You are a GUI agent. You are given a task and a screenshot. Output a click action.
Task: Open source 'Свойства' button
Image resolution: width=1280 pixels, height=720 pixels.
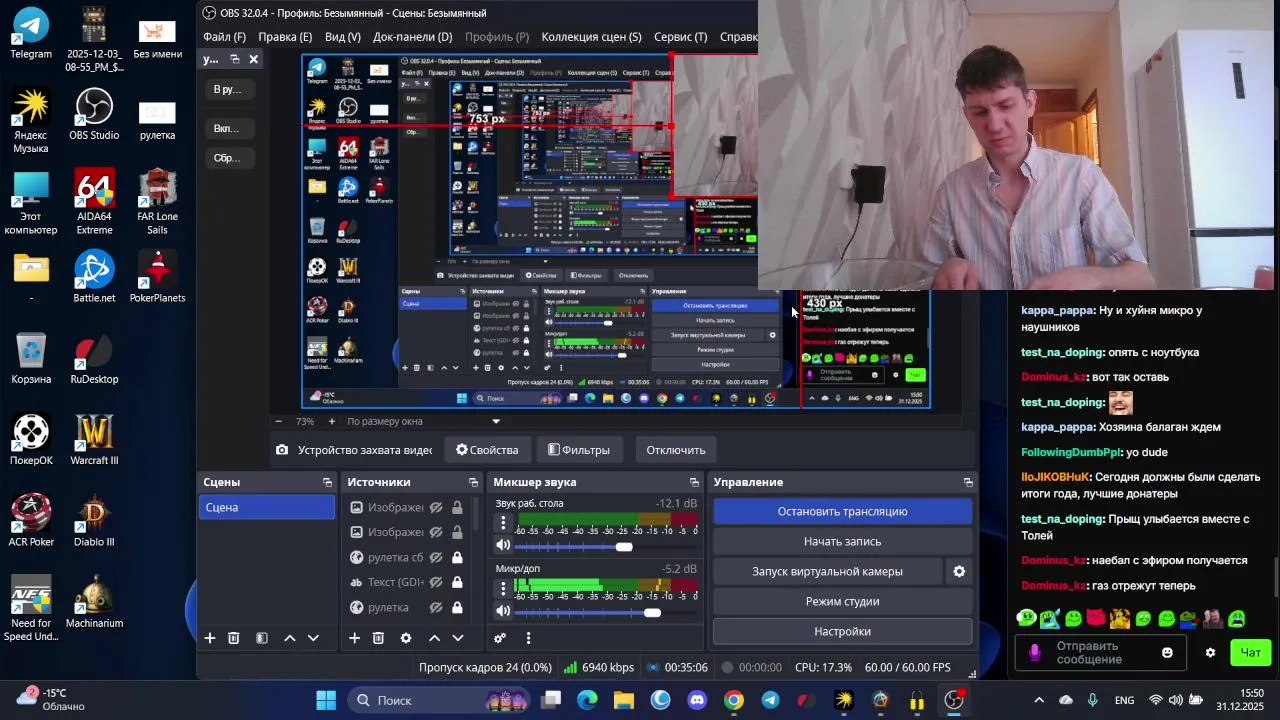pyautogui.click(x=487, y=450)
